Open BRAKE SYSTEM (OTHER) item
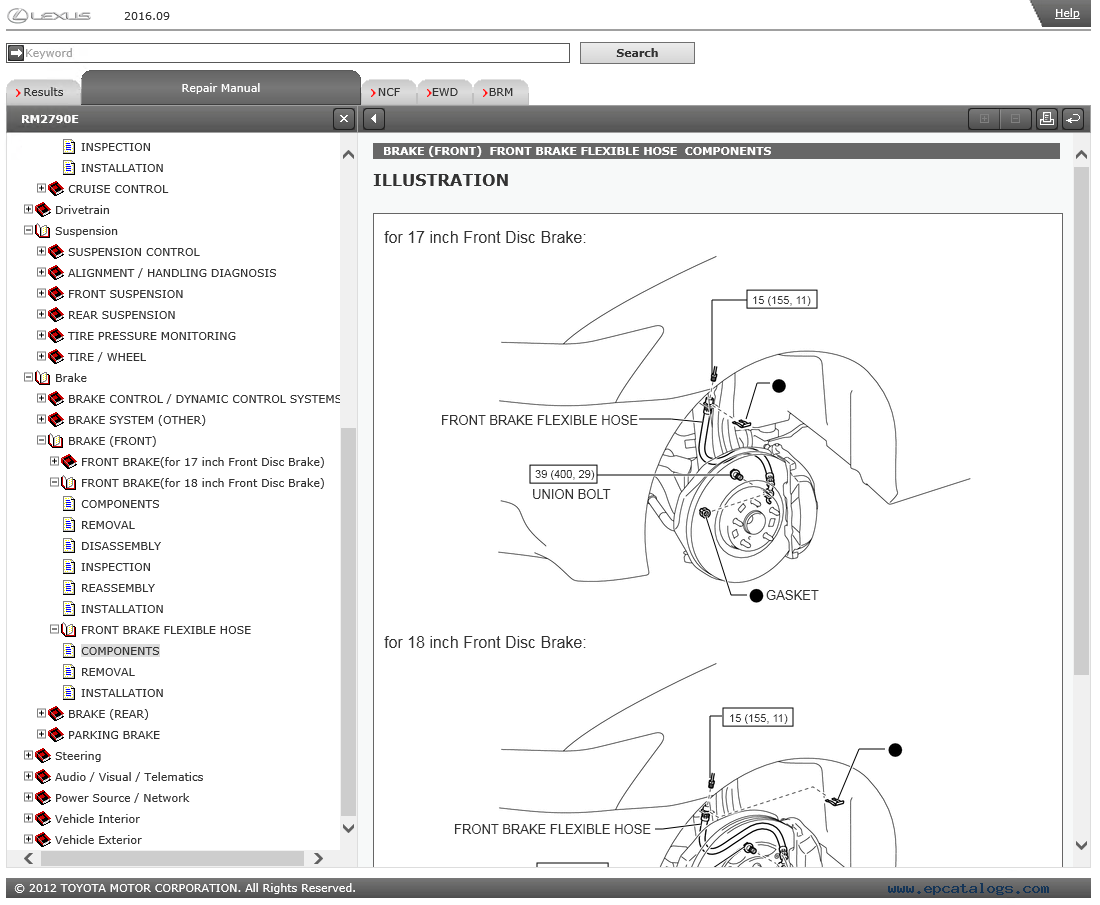1100x905 pixels. coord(137,420)
